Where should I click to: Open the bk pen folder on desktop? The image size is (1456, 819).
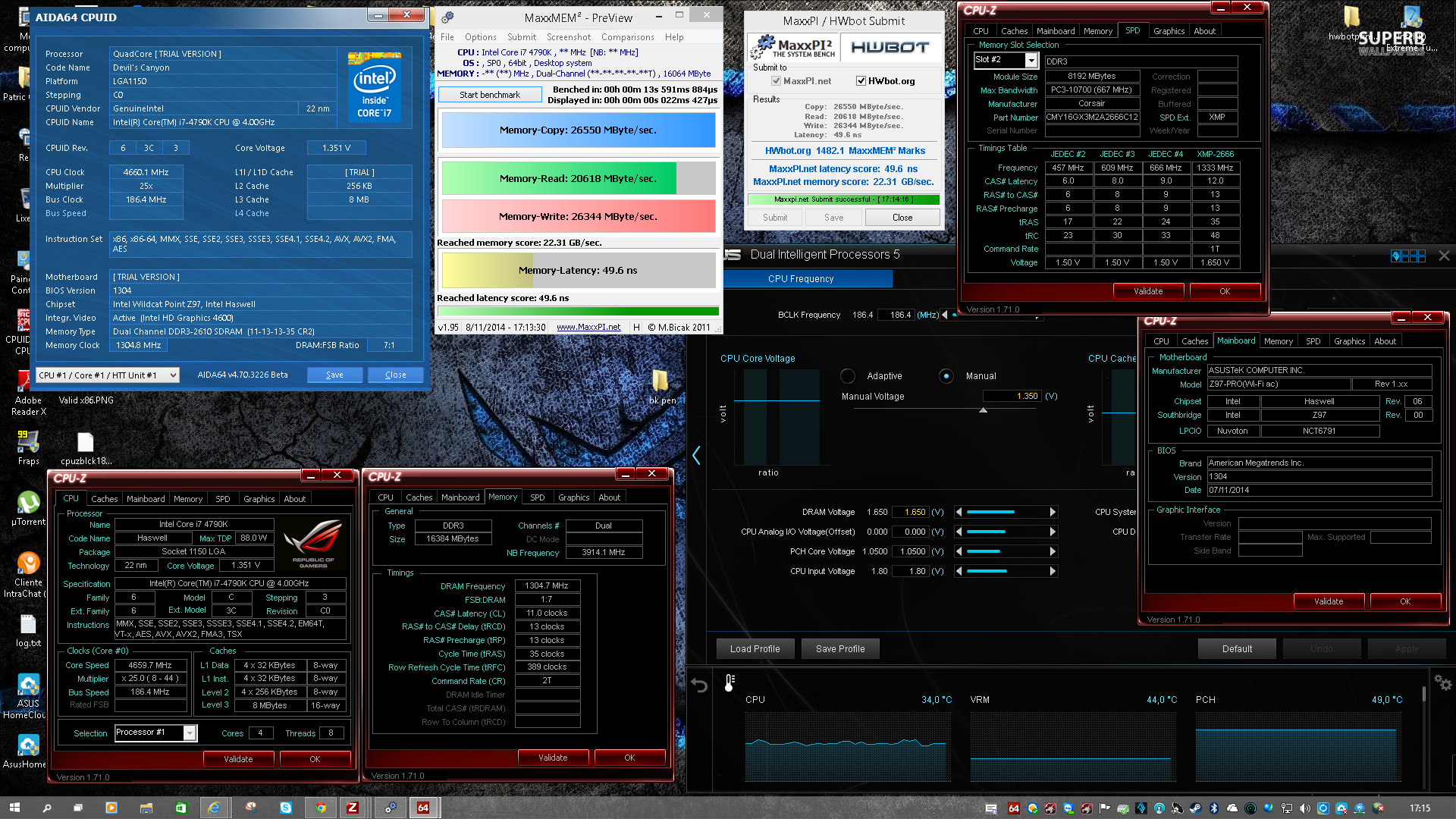pos(661,386)
